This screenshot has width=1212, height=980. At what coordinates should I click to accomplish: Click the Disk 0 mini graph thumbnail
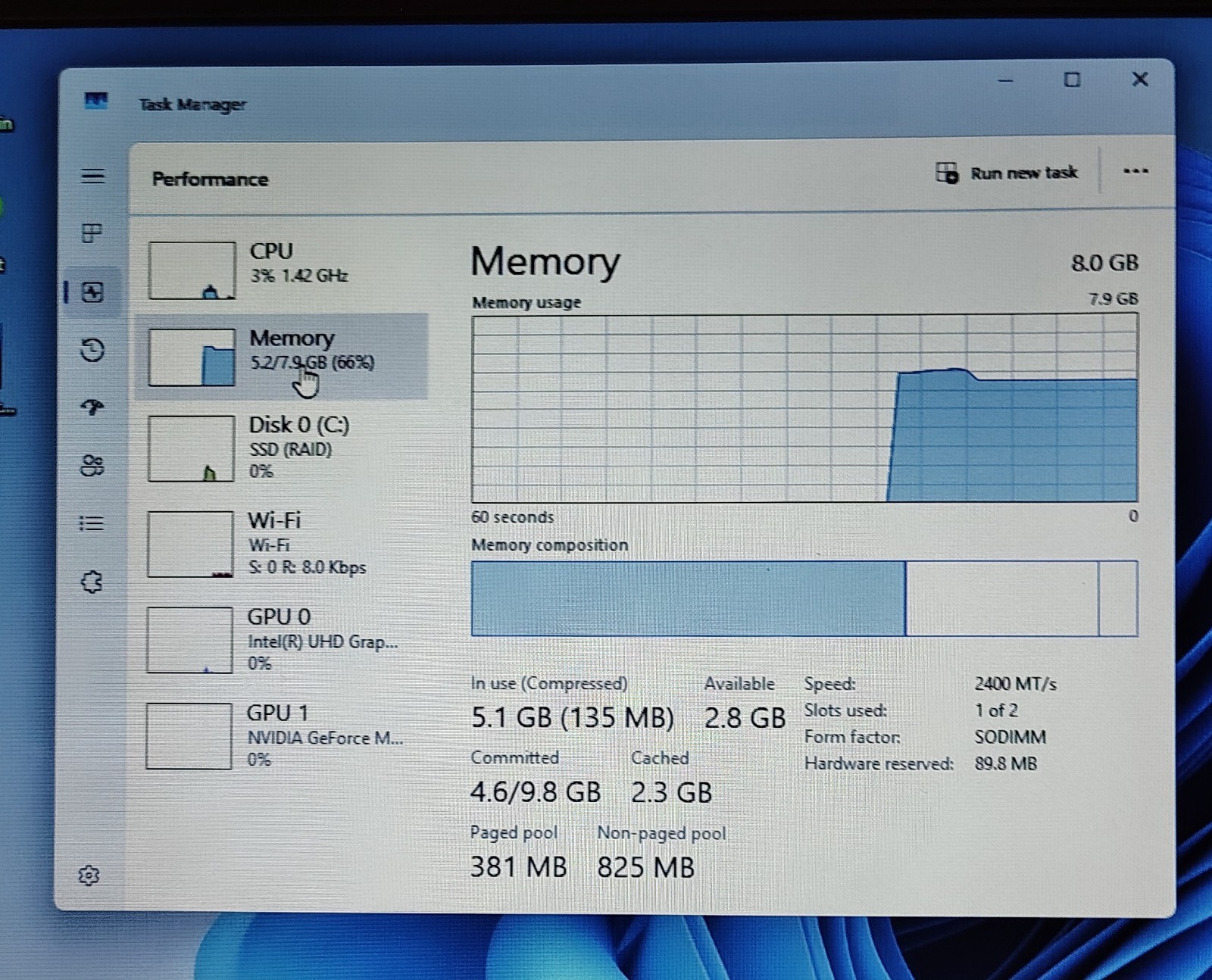tap(191, 448)
